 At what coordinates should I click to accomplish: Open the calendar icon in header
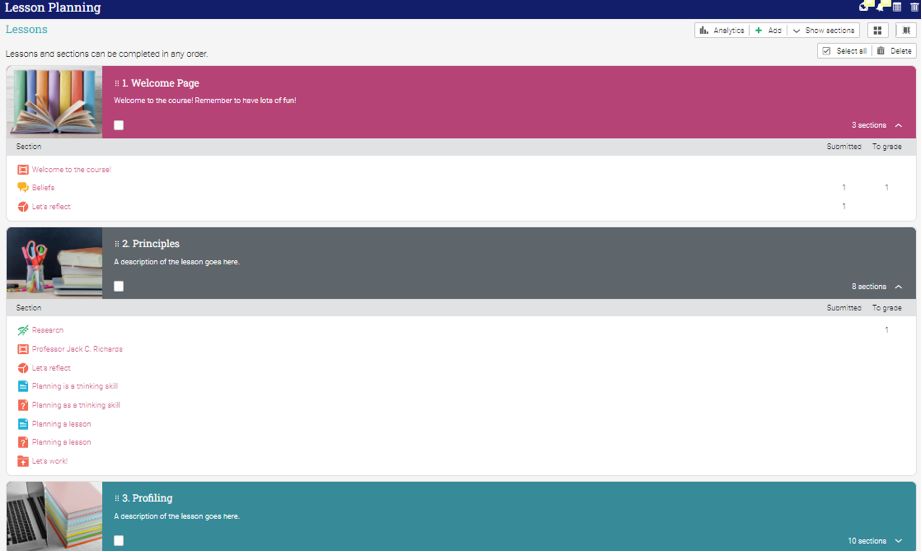pos(897,7)
